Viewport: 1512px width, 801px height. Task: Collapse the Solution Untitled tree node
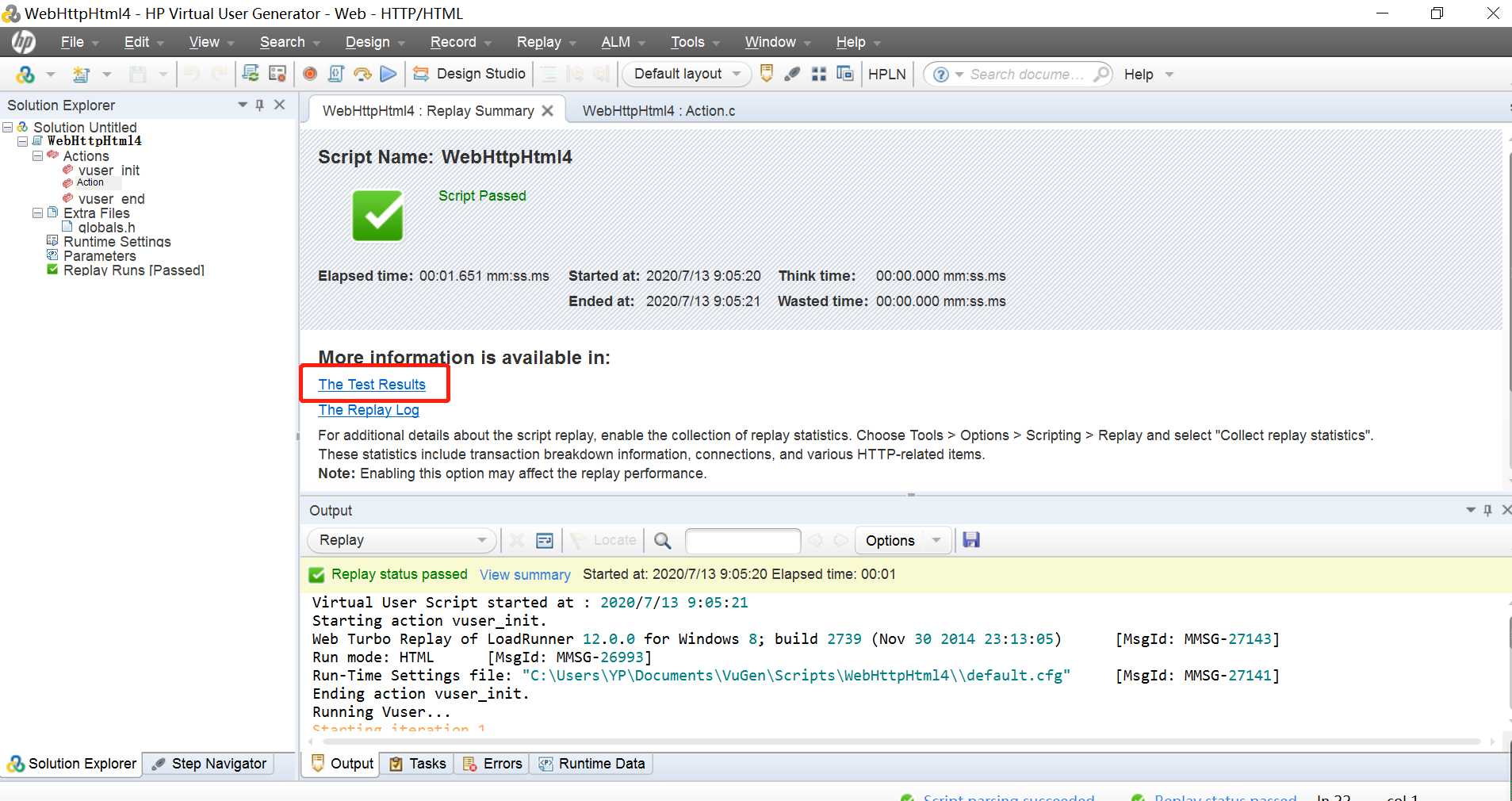pyautogui.click(x=8, y=128)
